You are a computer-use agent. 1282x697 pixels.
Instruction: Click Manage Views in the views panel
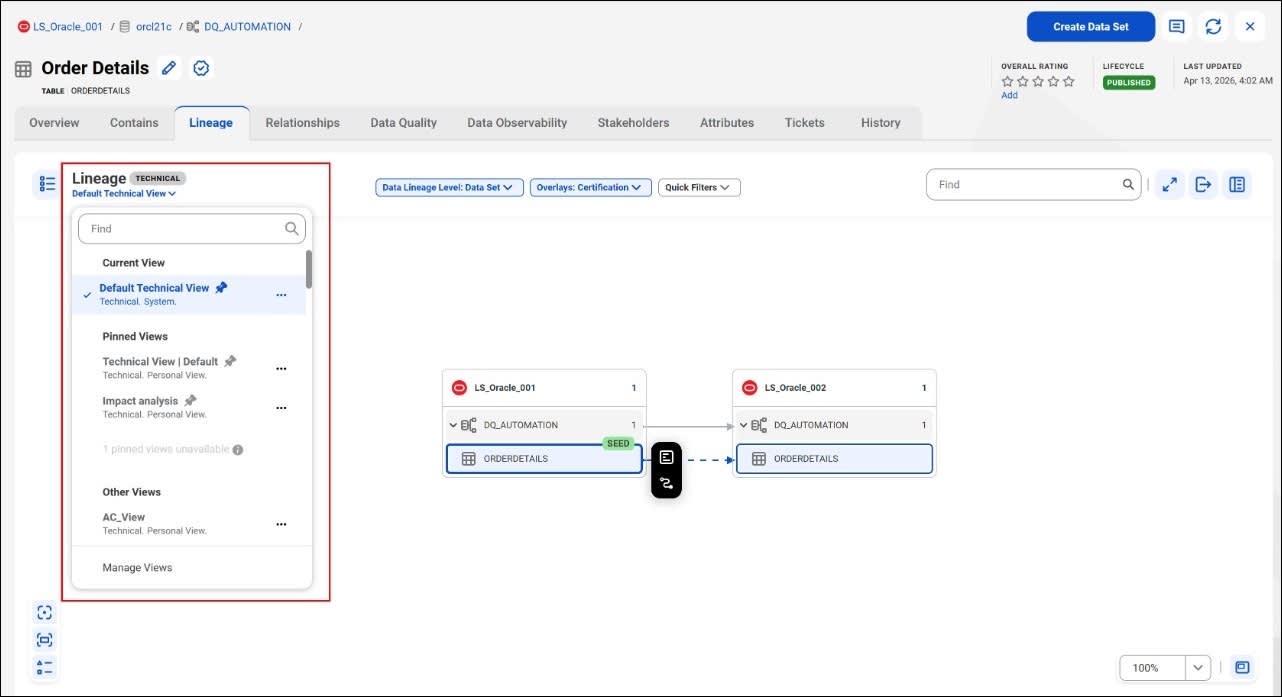click(137, 567)
